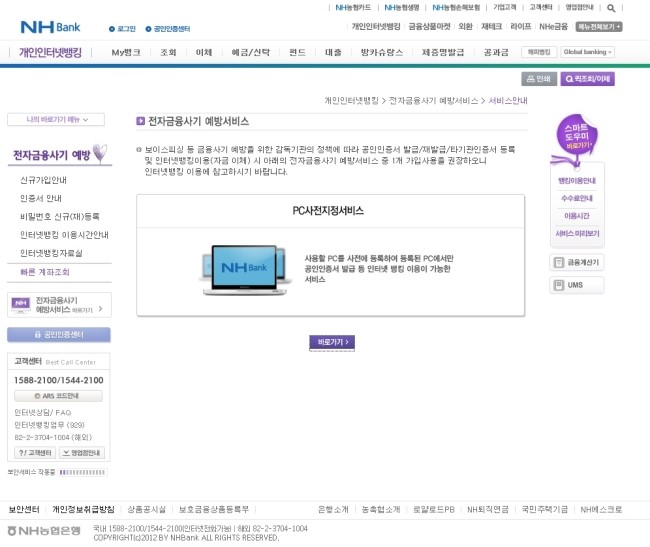Open the NH농협생명 site link
This screenshot has height=547, width=650.
(402, 7)
